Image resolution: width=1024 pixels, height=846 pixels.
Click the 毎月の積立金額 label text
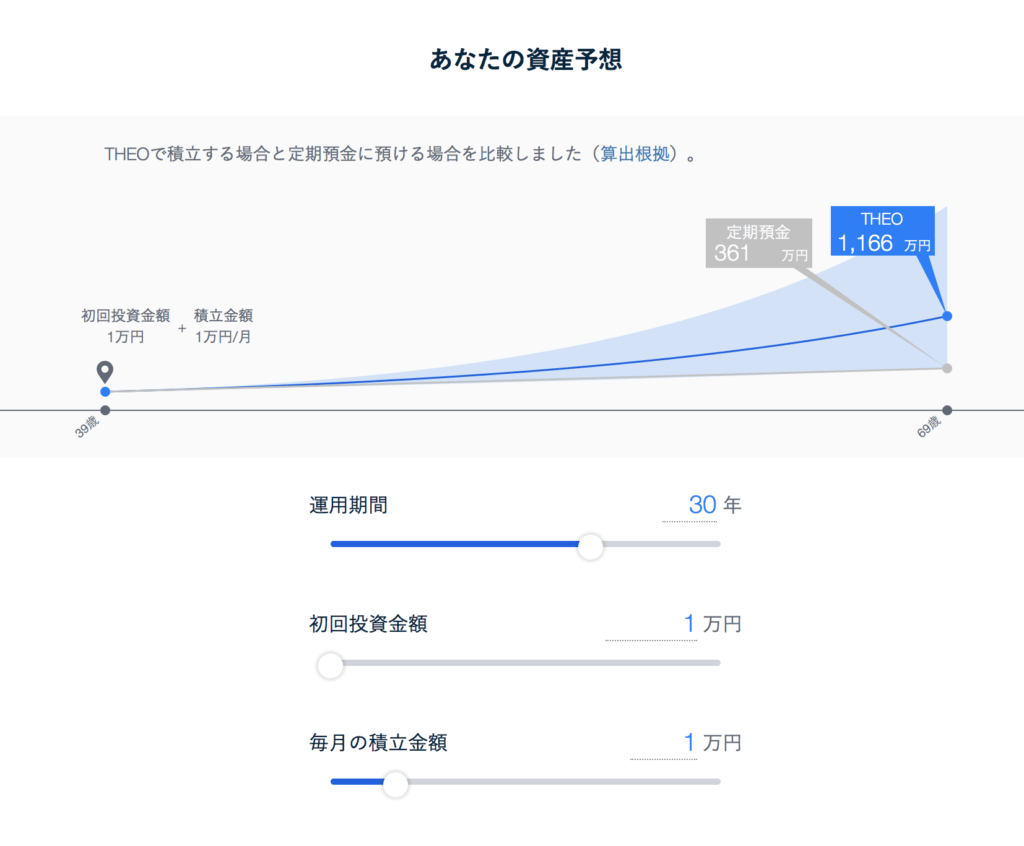(378, 743)
